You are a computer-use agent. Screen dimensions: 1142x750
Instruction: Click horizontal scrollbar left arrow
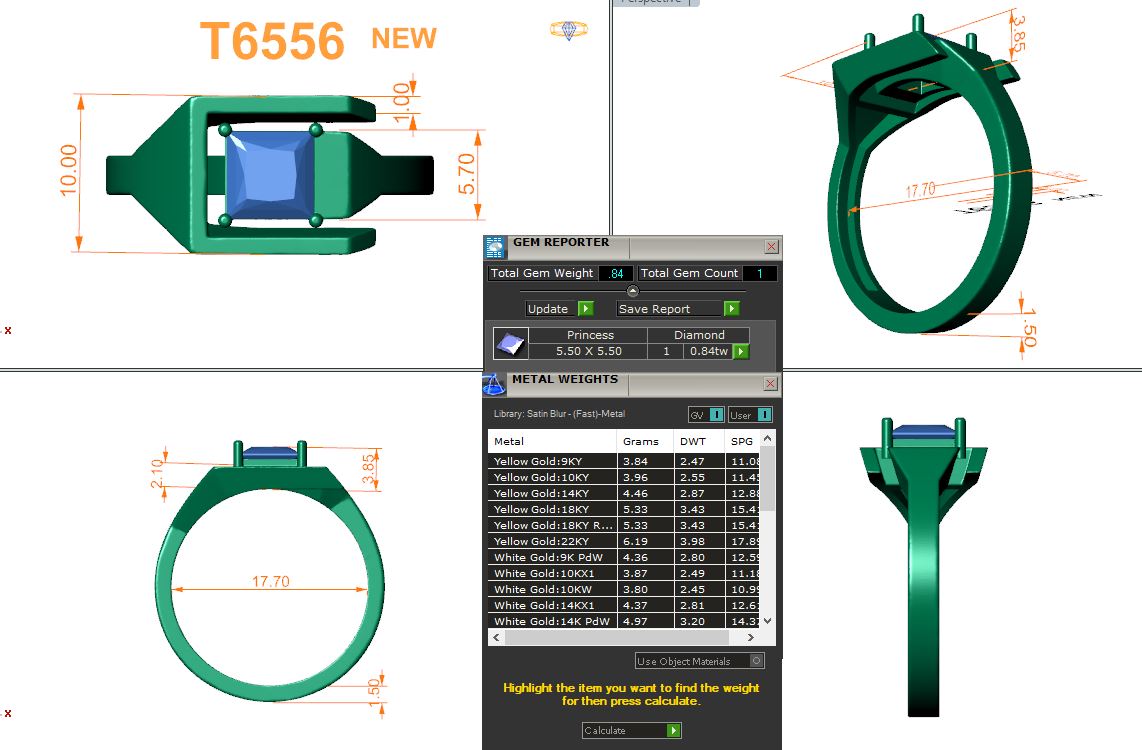coord(497,638)
